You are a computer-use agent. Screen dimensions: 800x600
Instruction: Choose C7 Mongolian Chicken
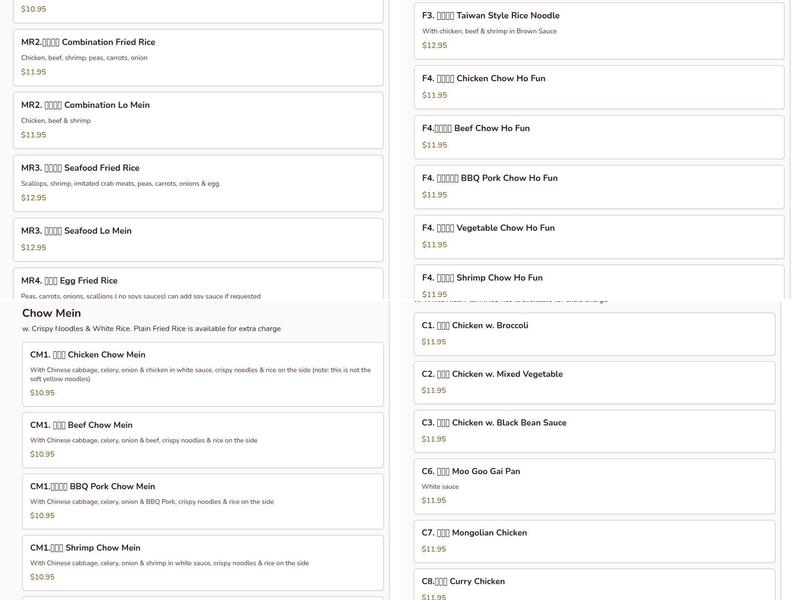click(x=594, y=541)
